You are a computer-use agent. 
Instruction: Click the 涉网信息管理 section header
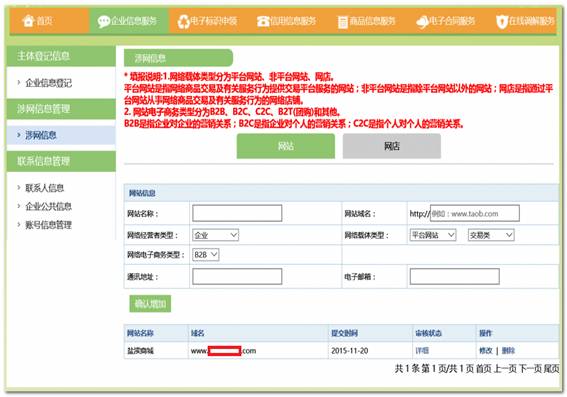click(x=61, y=108)
